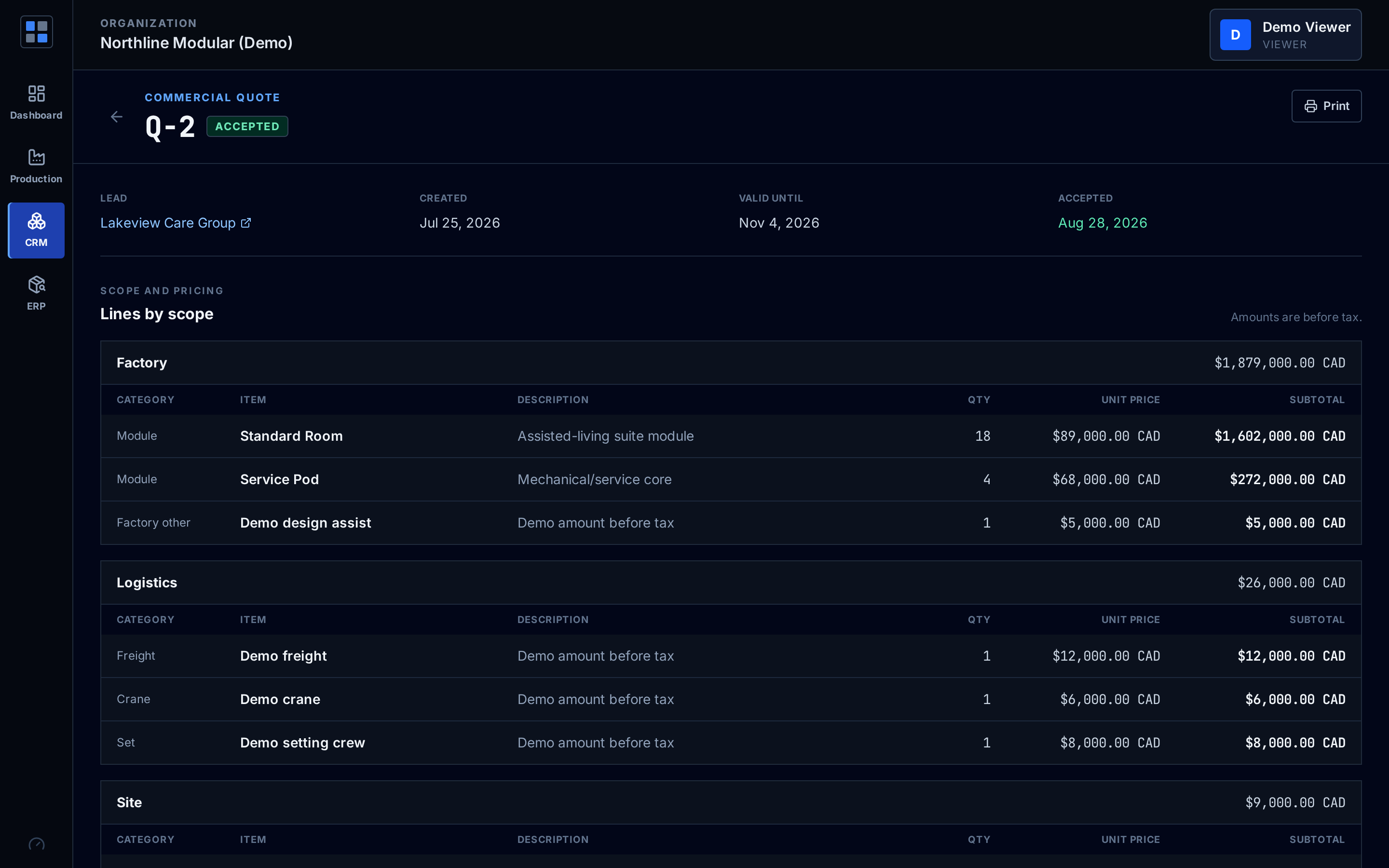Screen dimensions: 1389x868
Task: Click Mechanical/service core description
Action: point(594,479)
